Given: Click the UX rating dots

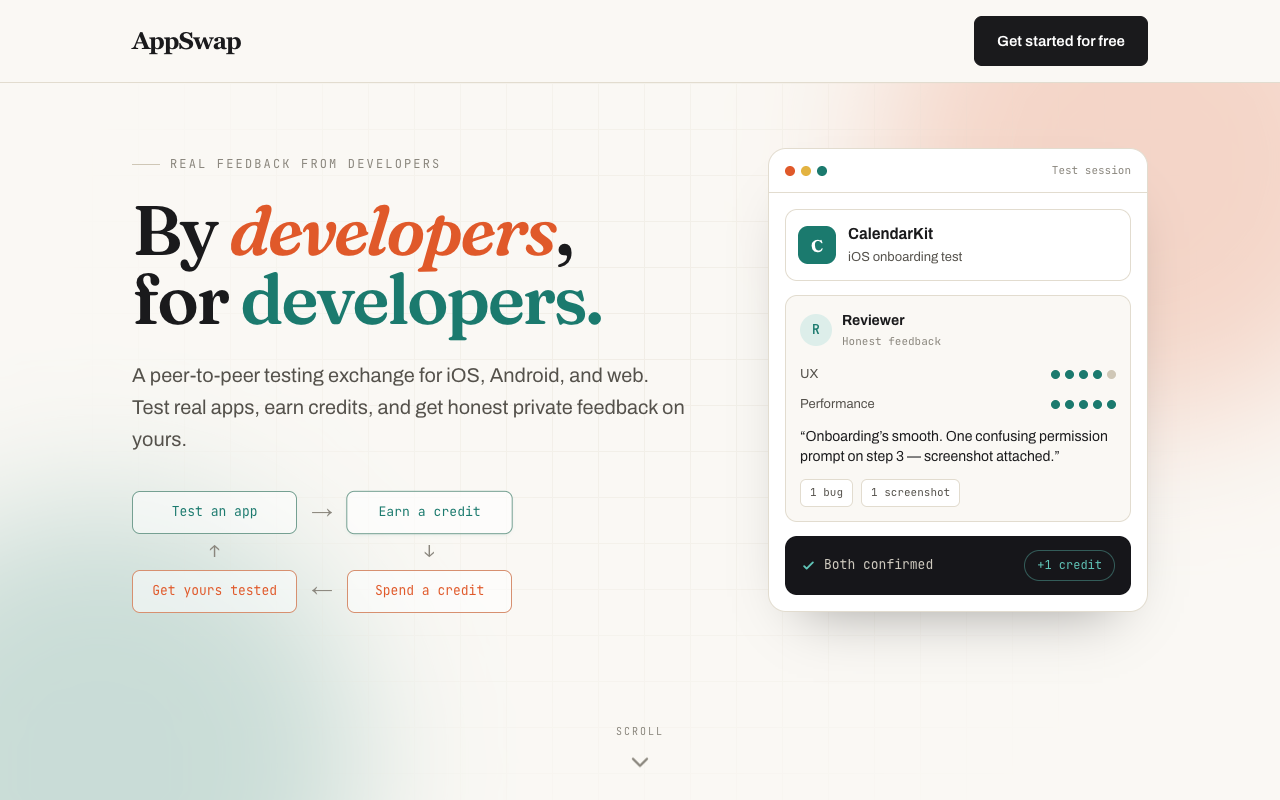Looking at the screenshot, I should [x=1083, y=375].
